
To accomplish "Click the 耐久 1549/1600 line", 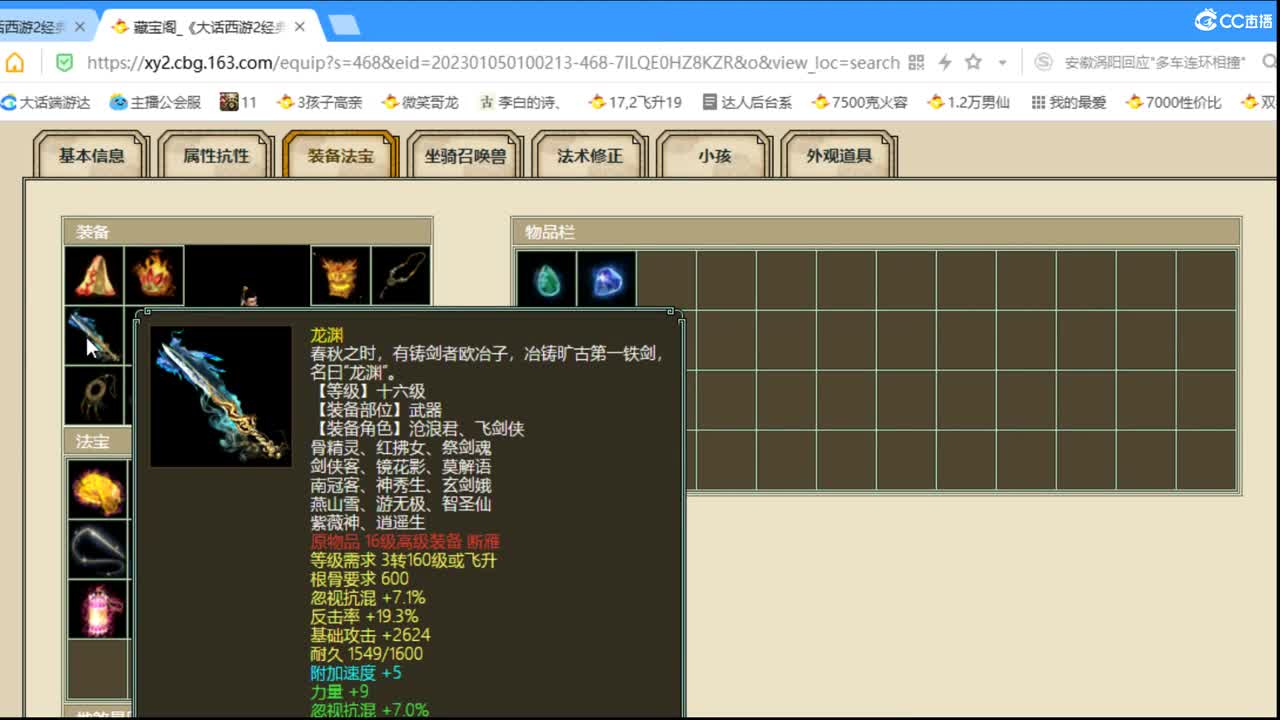I will coord(366,654).
